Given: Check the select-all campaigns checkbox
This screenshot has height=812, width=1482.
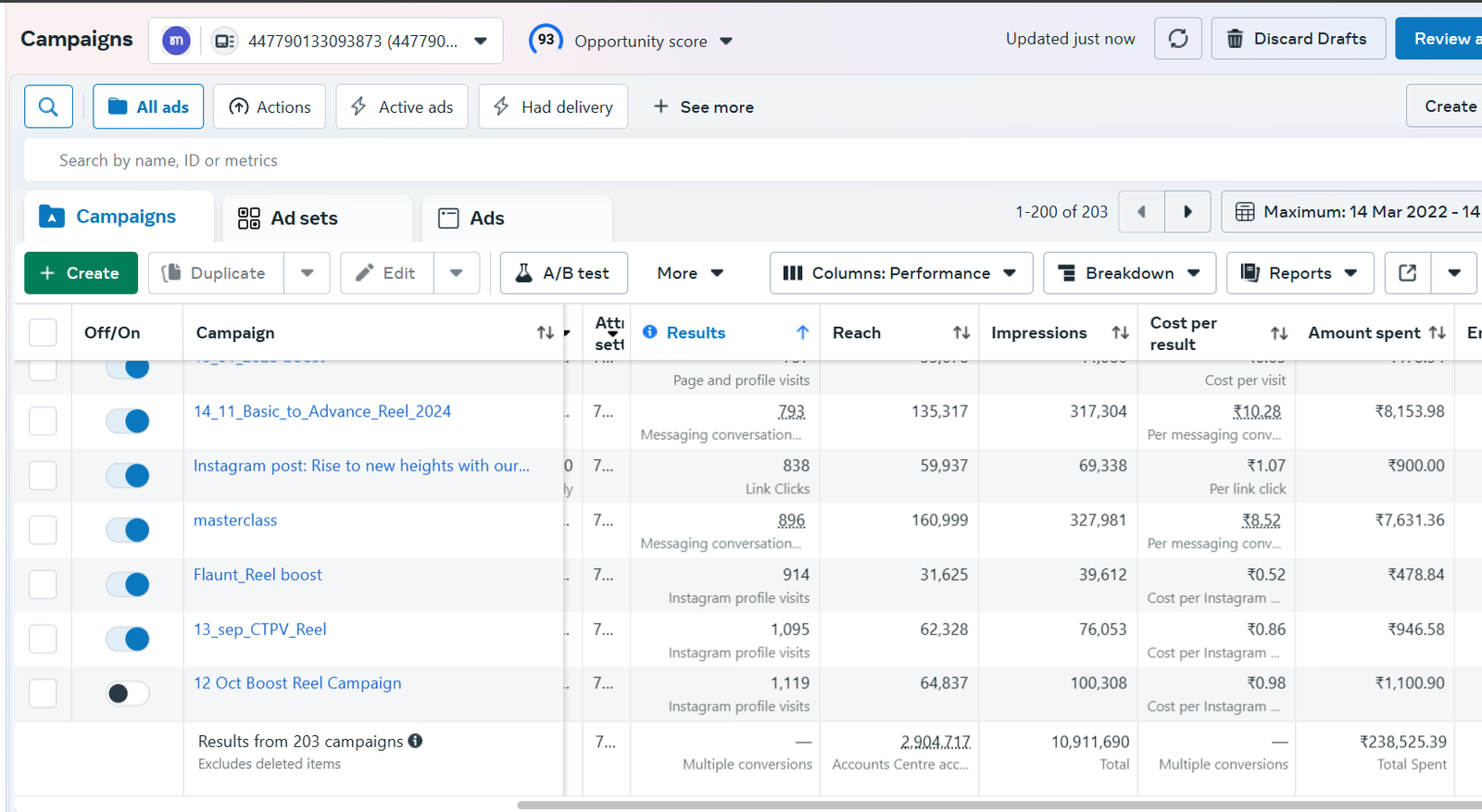Looking at the screenshot, I should [43, 332].
